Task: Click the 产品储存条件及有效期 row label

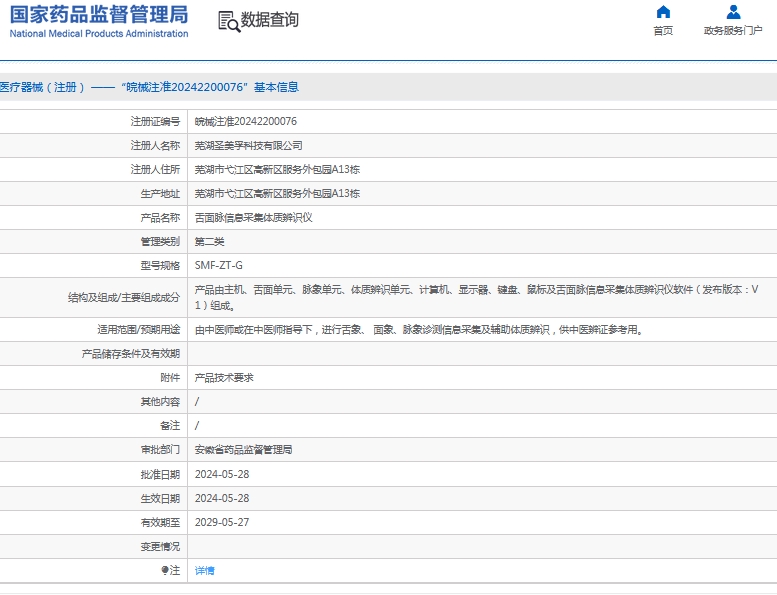Action: tap(131, 354)
